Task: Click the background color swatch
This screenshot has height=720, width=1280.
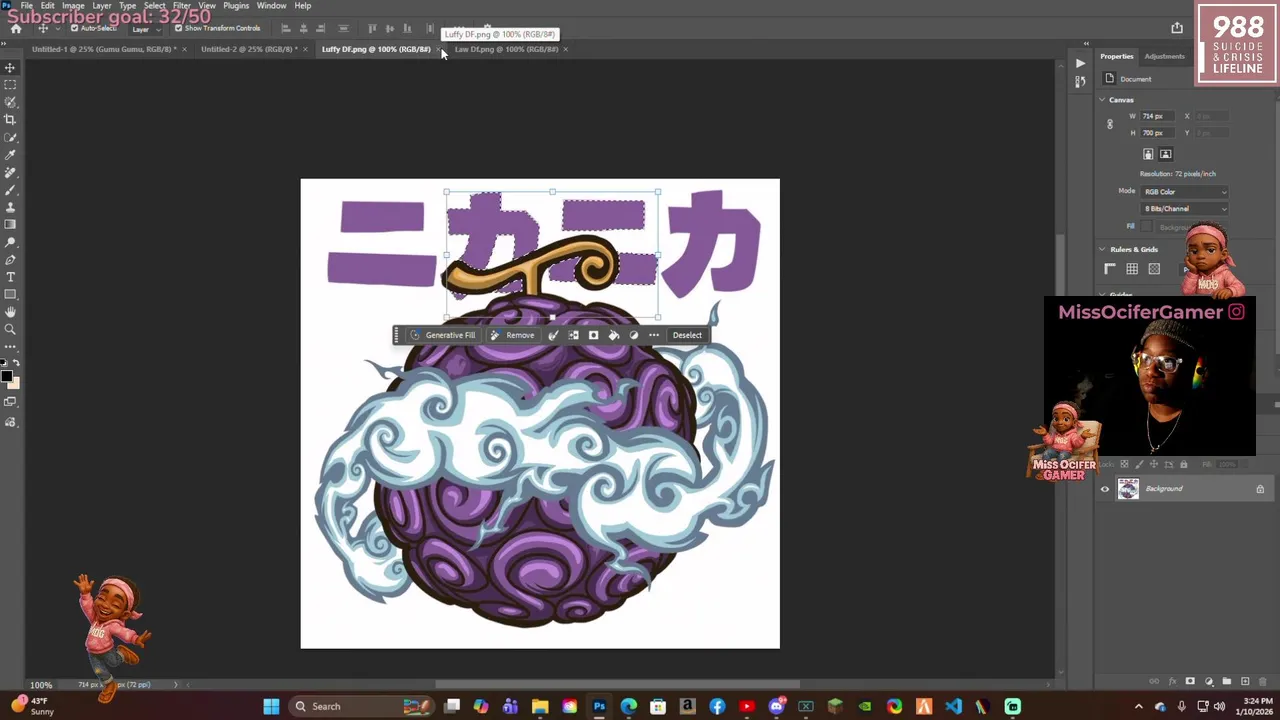Action: tap(14, 383)
